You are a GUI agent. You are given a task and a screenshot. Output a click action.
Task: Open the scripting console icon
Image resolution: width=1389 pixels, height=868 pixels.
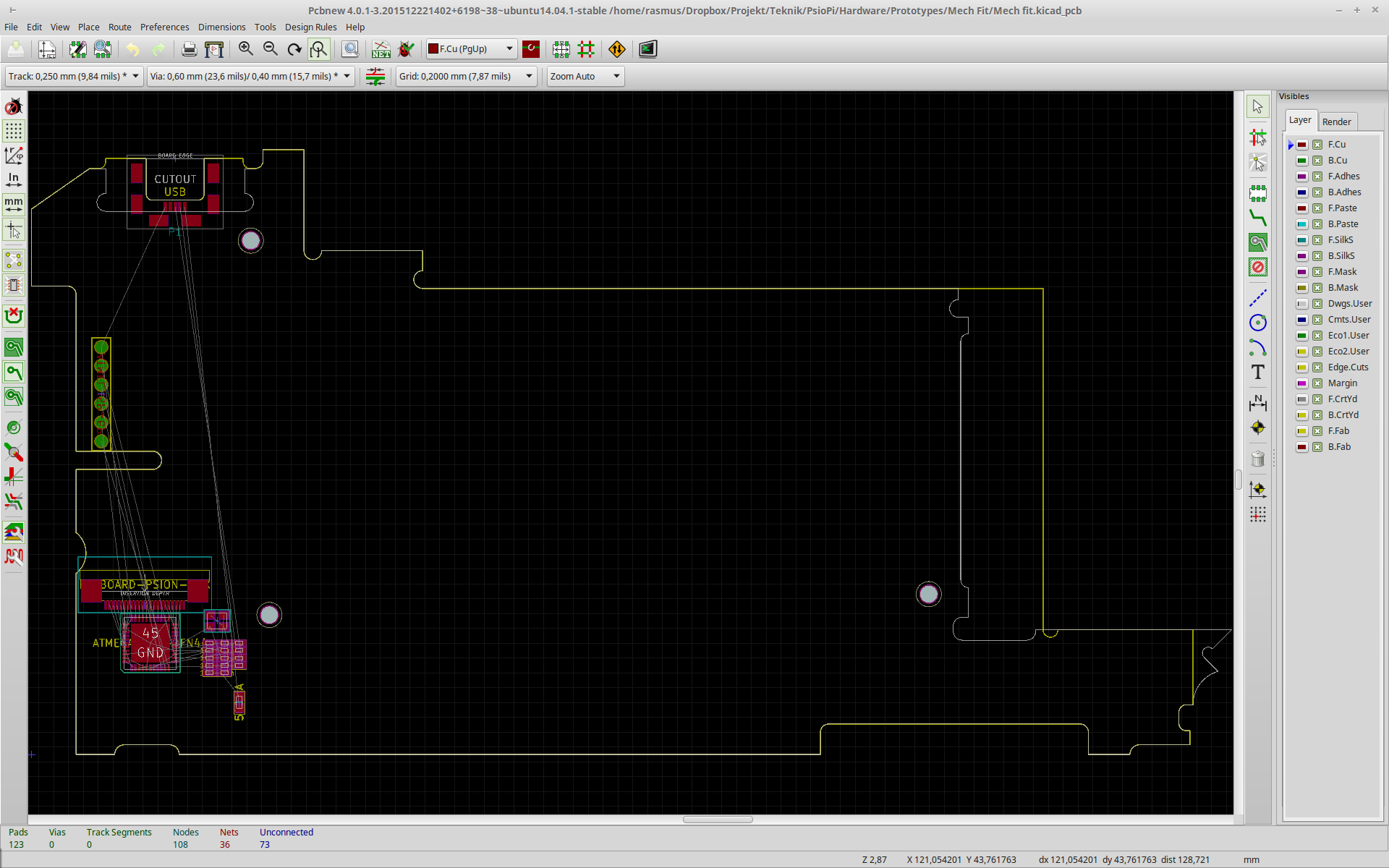click(647, 49)
